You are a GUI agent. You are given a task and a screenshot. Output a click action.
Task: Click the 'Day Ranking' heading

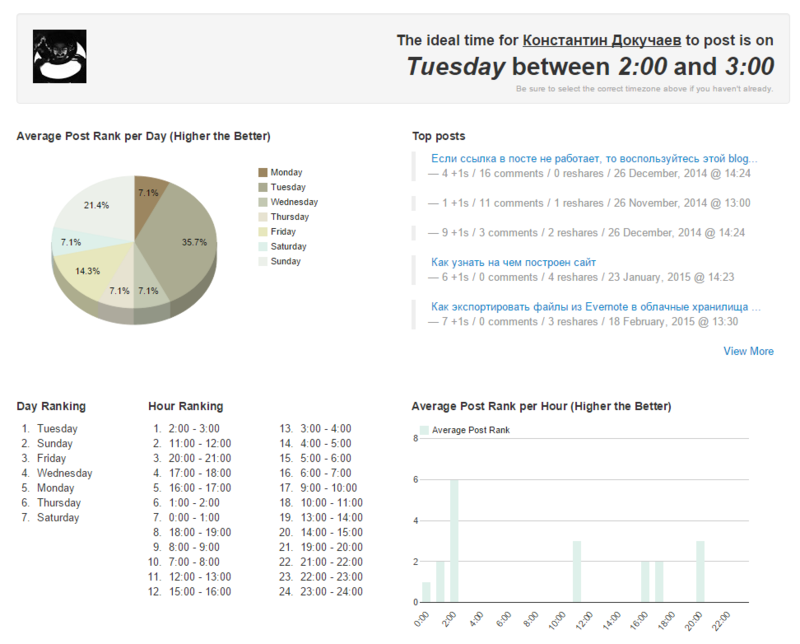pyautogui.click(x=51, y=406)
